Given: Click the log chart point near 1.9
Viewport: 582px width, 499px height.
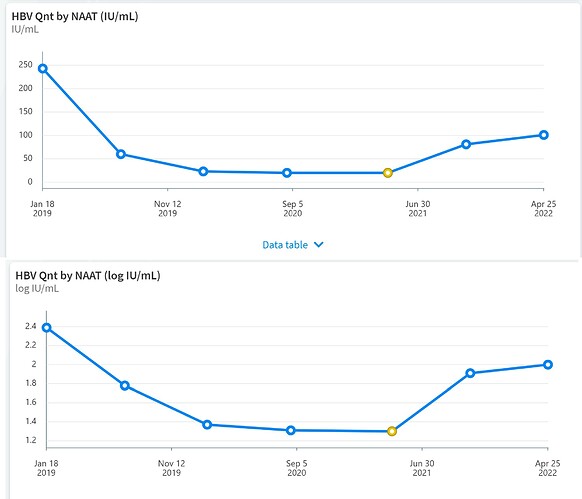Looking at the screenshot, I should pyautogui.click(x=470, y=373).
